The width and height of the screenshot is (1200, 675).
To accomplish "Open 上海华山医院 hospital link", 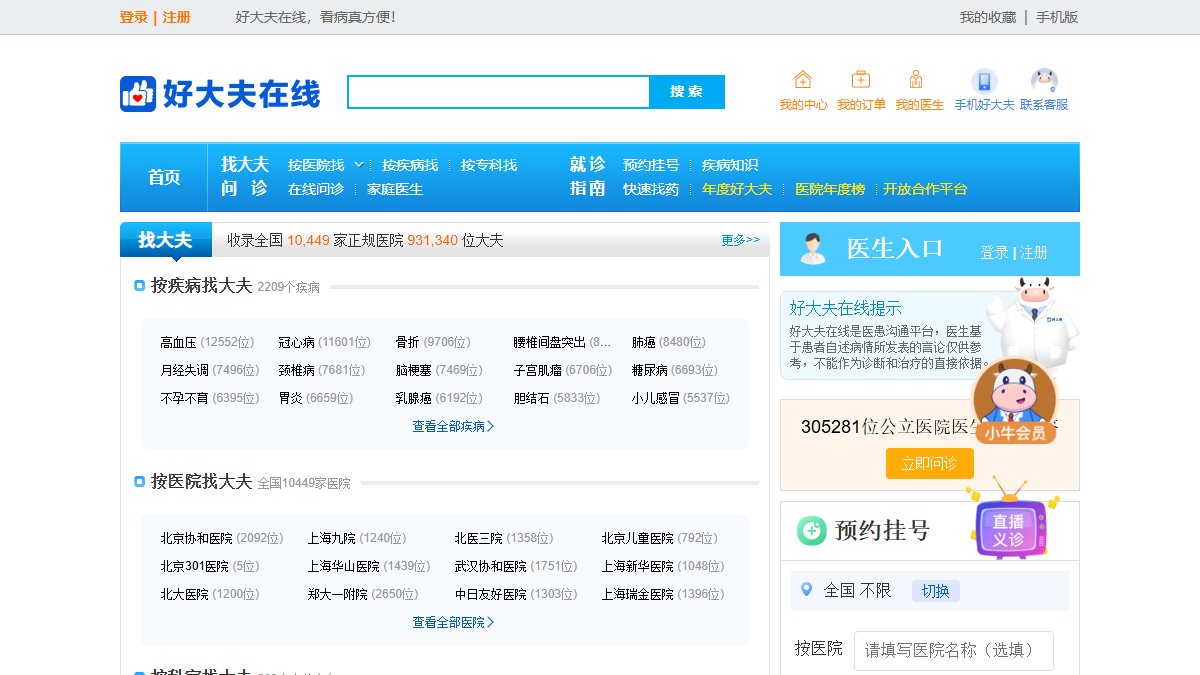I will click(x=344, y=566).
